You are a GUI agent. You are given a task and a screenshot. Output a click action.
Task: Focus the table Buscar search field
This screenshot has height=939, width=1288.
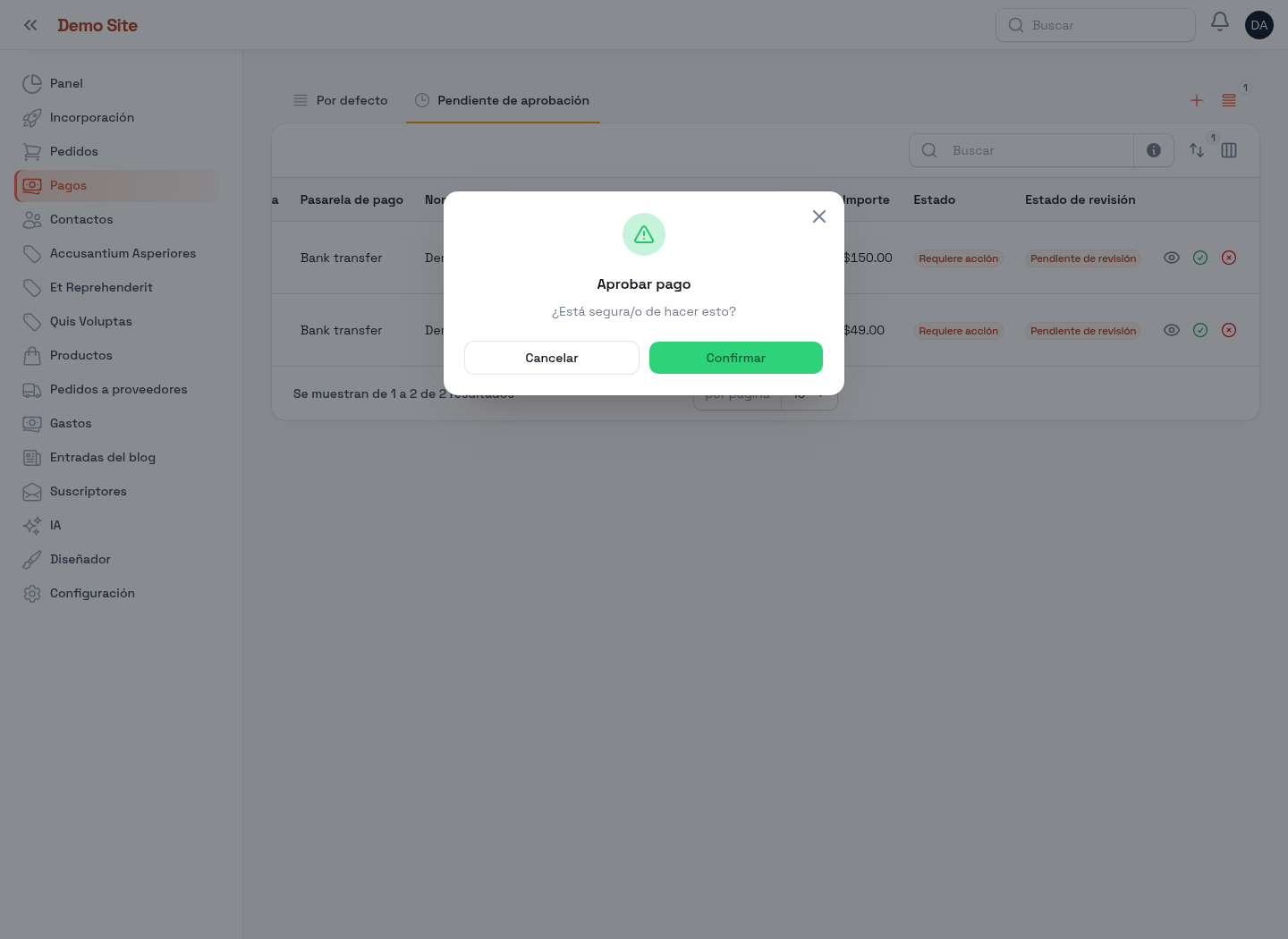(x=1021, y=150)
